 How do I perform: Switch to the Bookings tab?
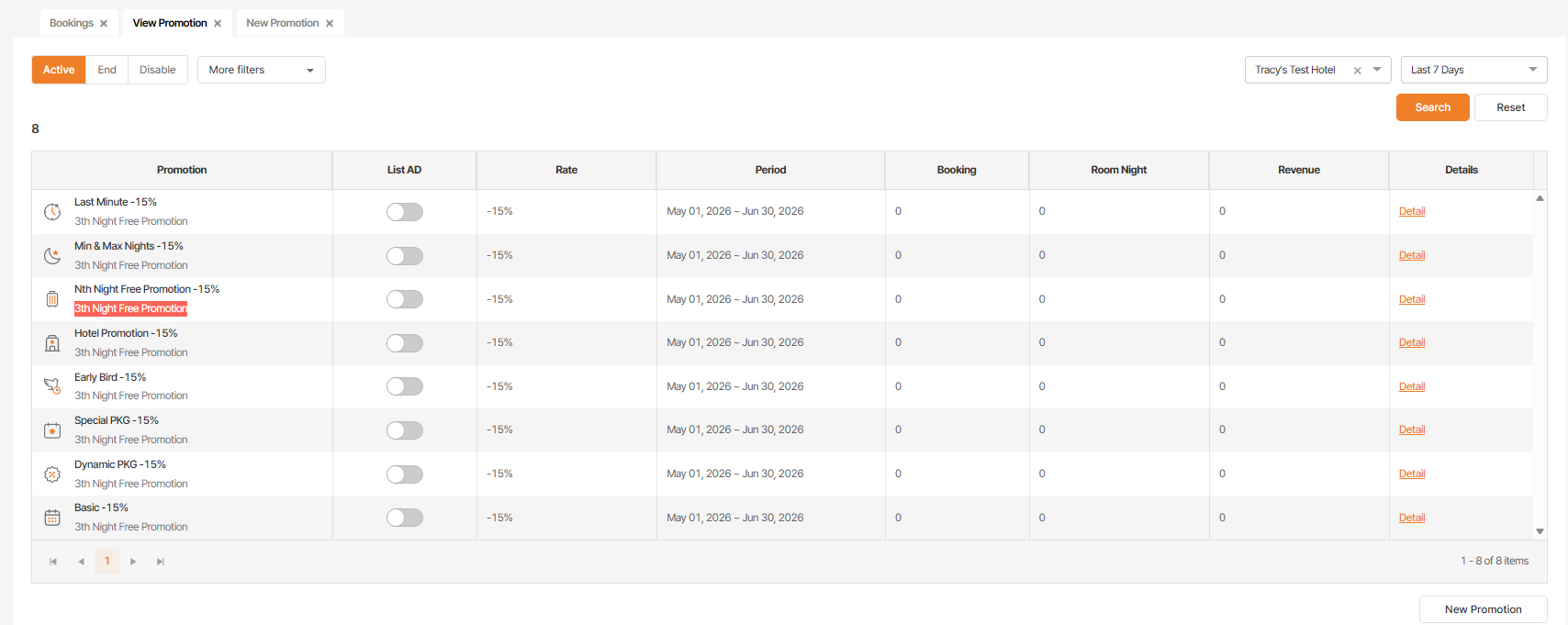[x=72, y=23]
